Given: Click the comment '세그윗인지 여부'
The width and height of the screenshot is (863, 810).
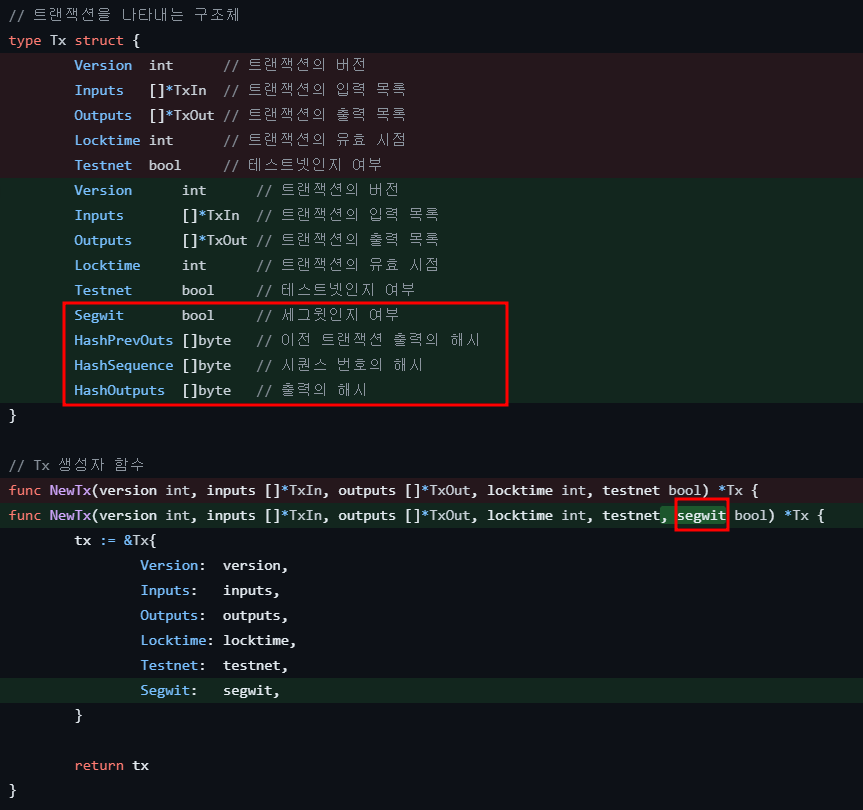Looking at the screenshot, I should [x=340, y=315].
